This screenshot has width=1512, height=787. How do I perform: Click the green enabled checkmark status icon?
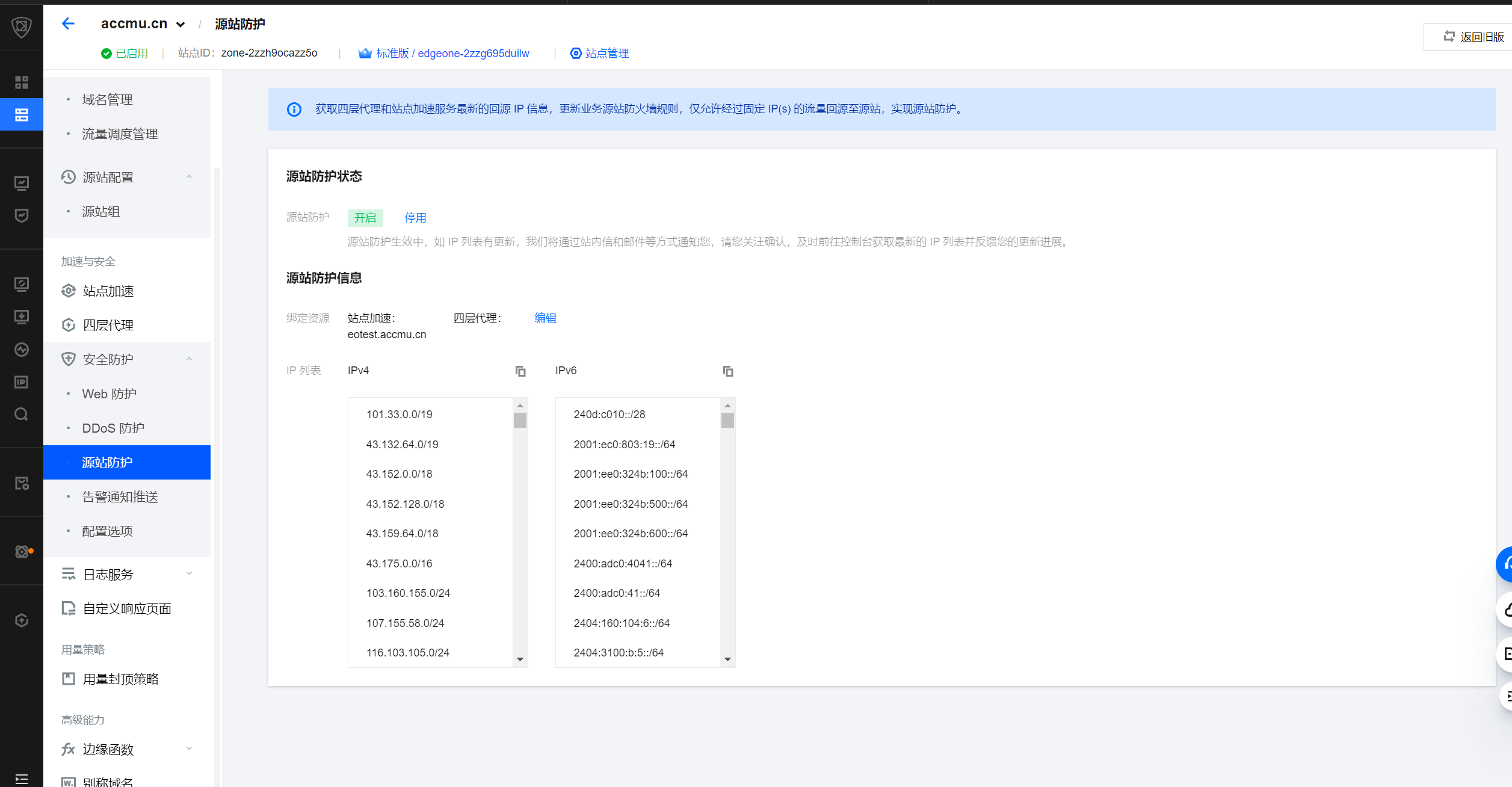click(x=106, y=54)
